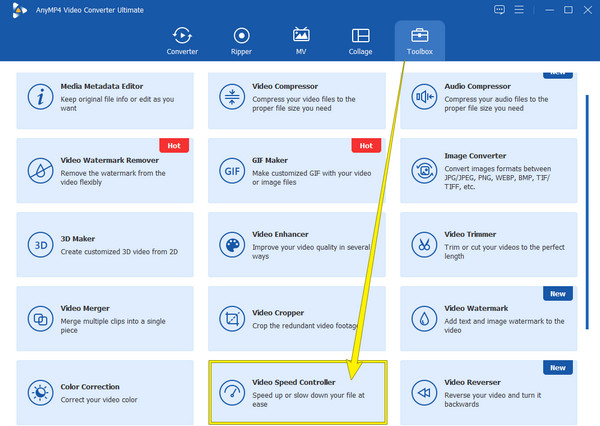Image resolution: width=600 pixels, height=426 pixels.
Task: Click 'Make customized GIF with your video' text
Action: click(x=311, y=173)
